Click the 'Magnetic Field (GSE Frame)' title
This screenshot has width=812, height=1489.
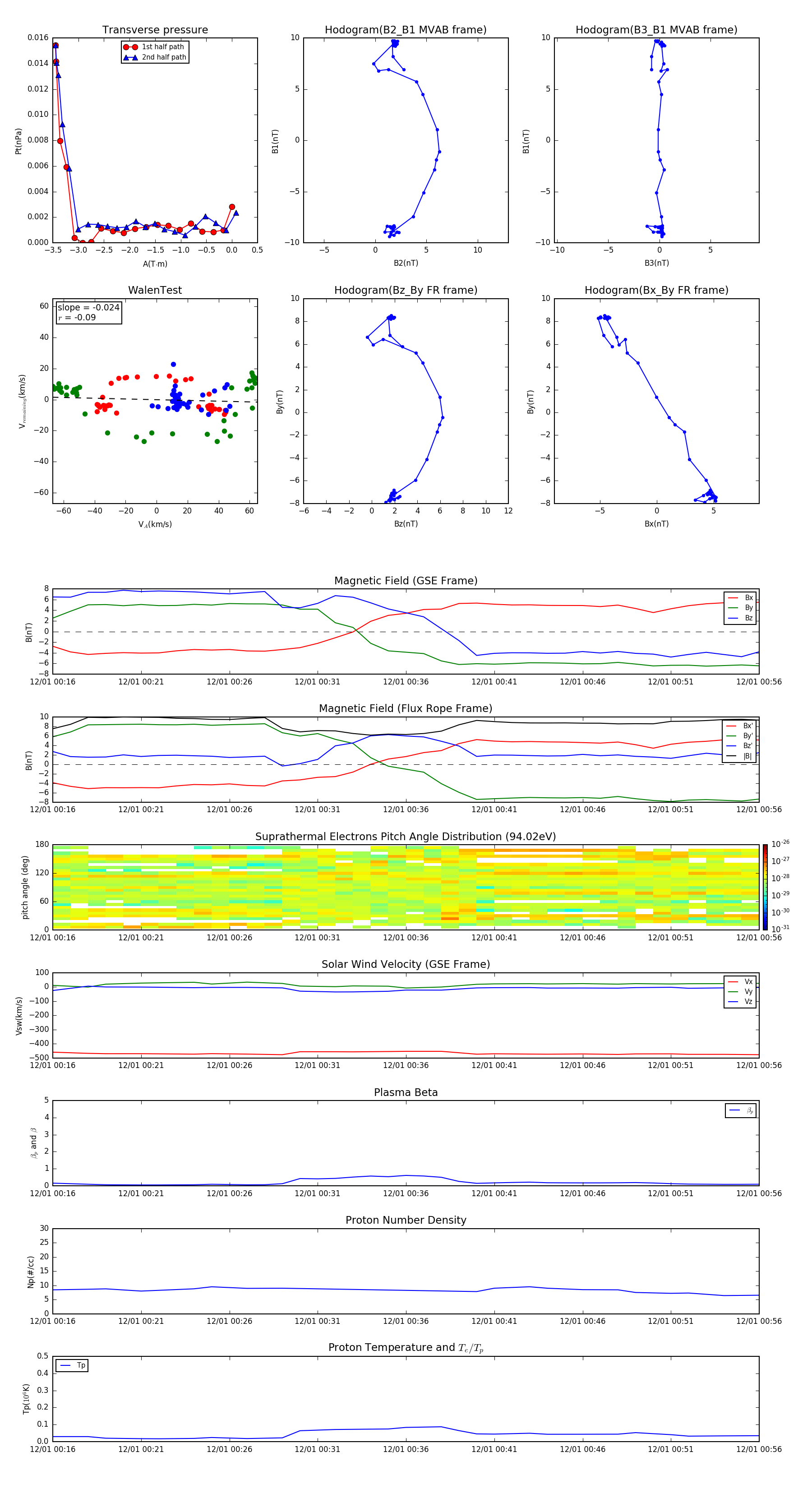406,581
